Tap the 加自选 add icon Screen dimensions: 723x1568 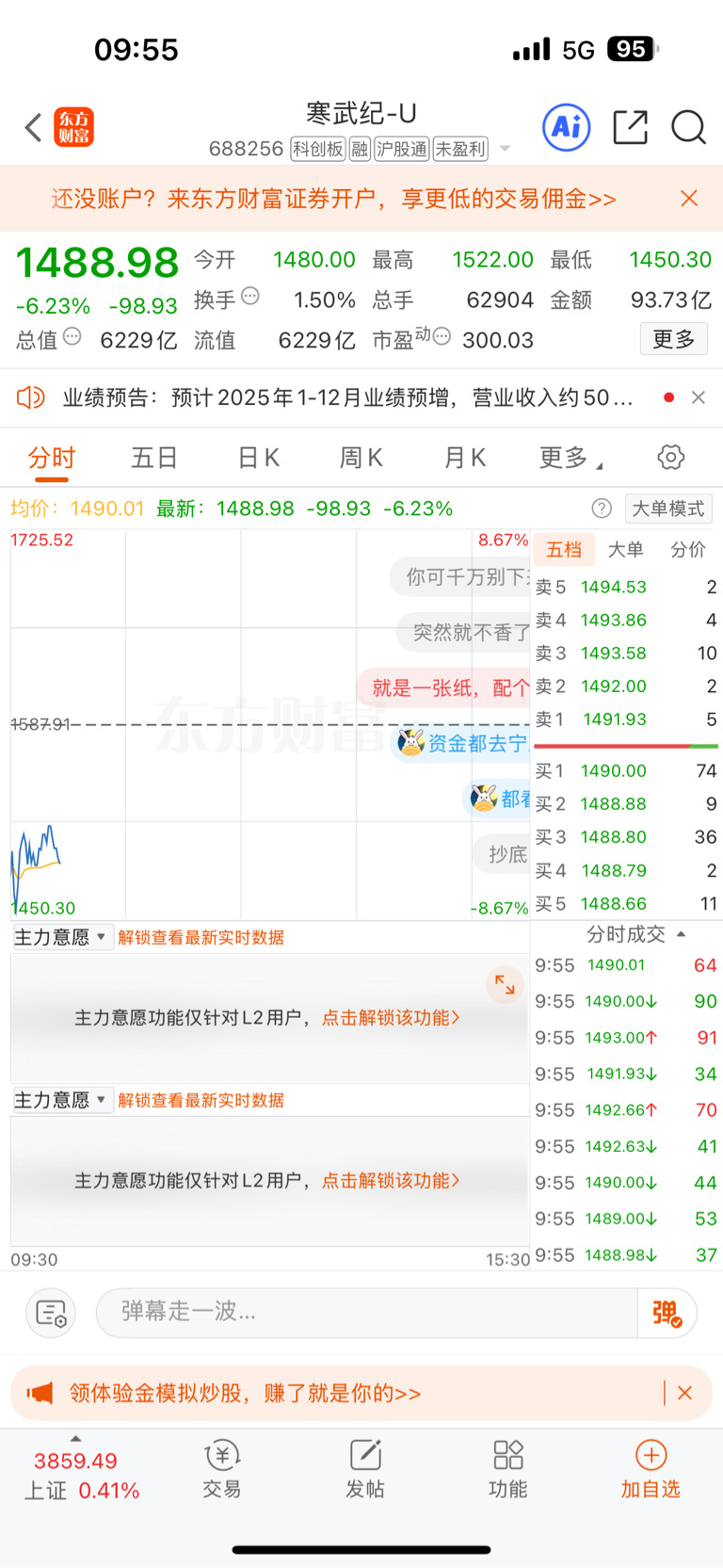[651, 1469]
